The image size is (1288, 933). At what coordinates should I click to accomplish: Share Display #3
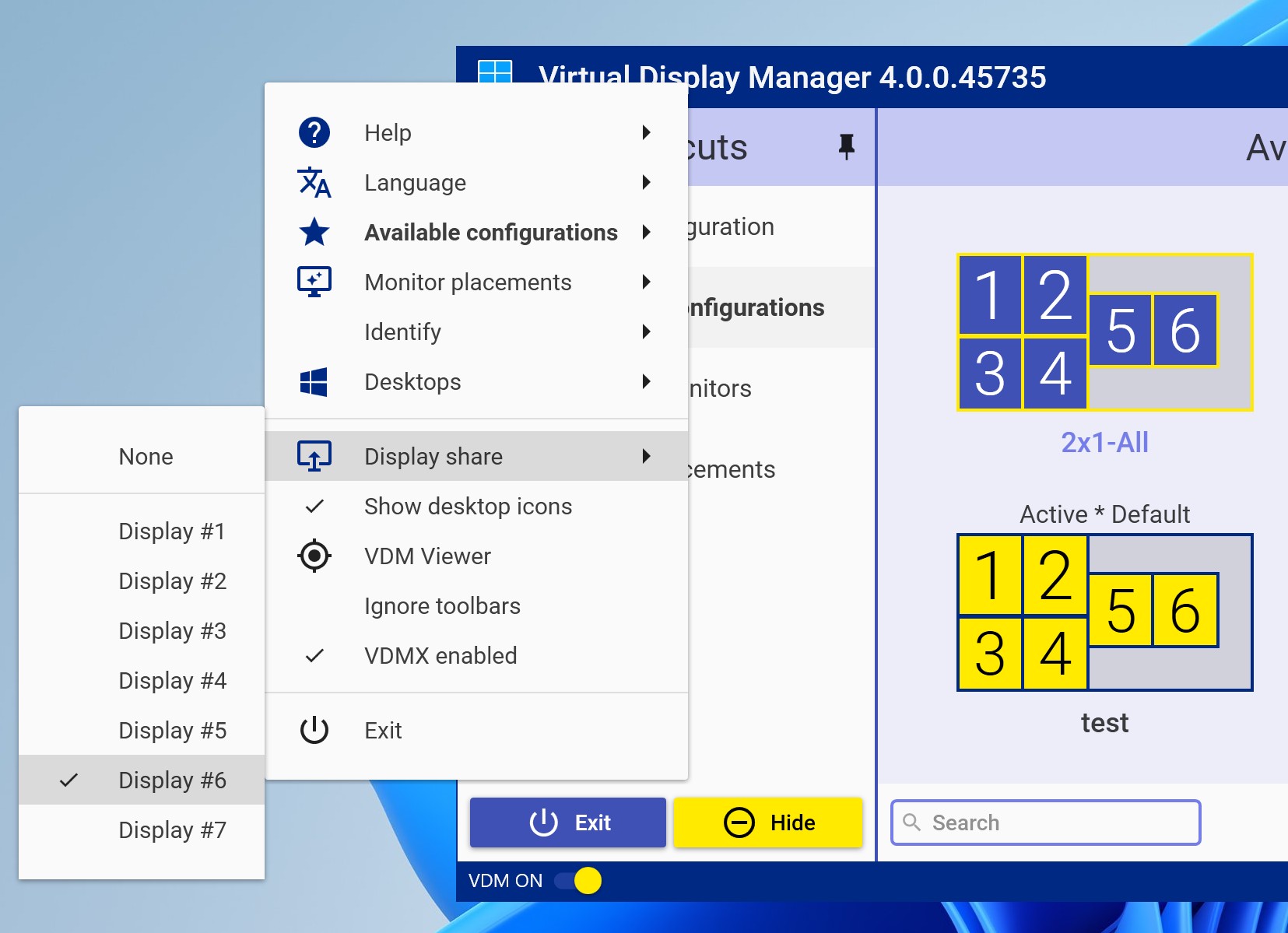[x=142, y=630]
